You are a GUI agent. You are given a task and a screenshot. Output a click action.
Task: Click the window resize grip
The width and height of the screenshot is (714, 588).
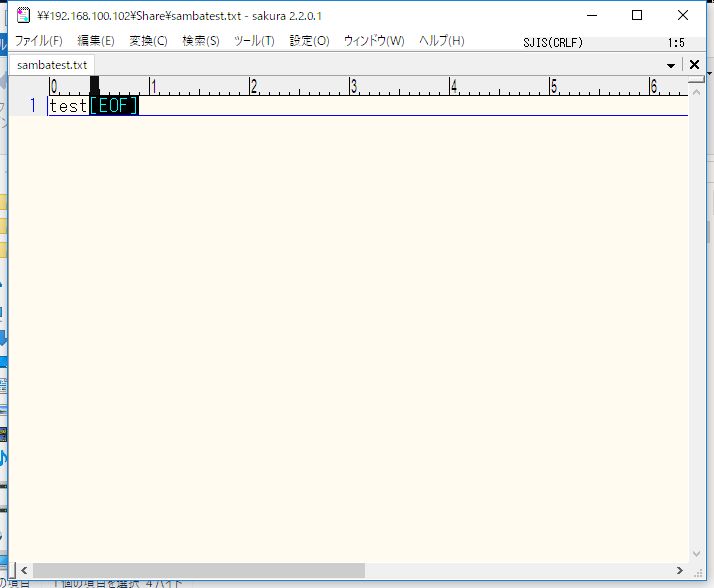(x=697, y=572)
